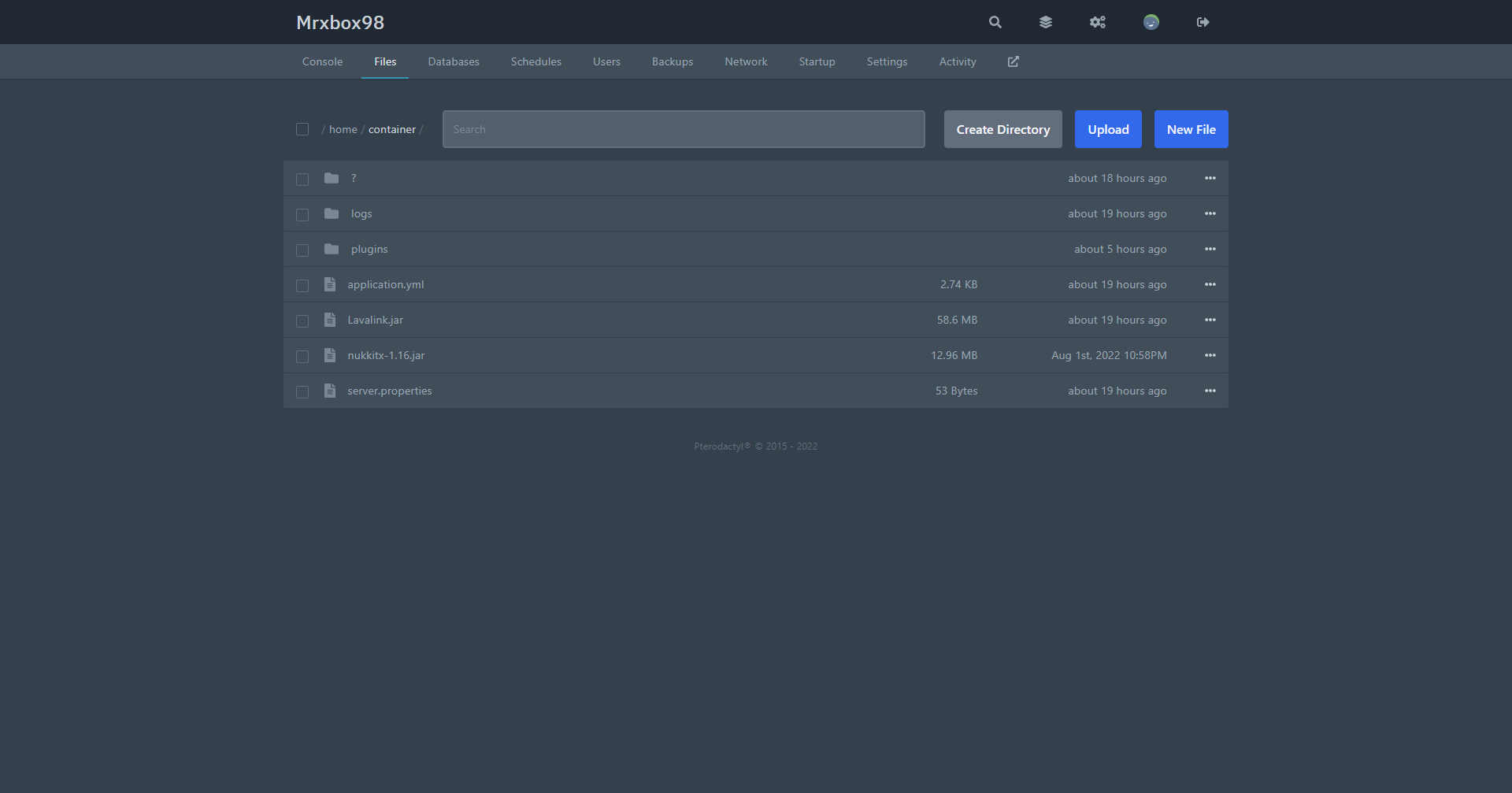Switch to the Console tab
Screen dimensions: 1512x793
[x=322, y=61]
